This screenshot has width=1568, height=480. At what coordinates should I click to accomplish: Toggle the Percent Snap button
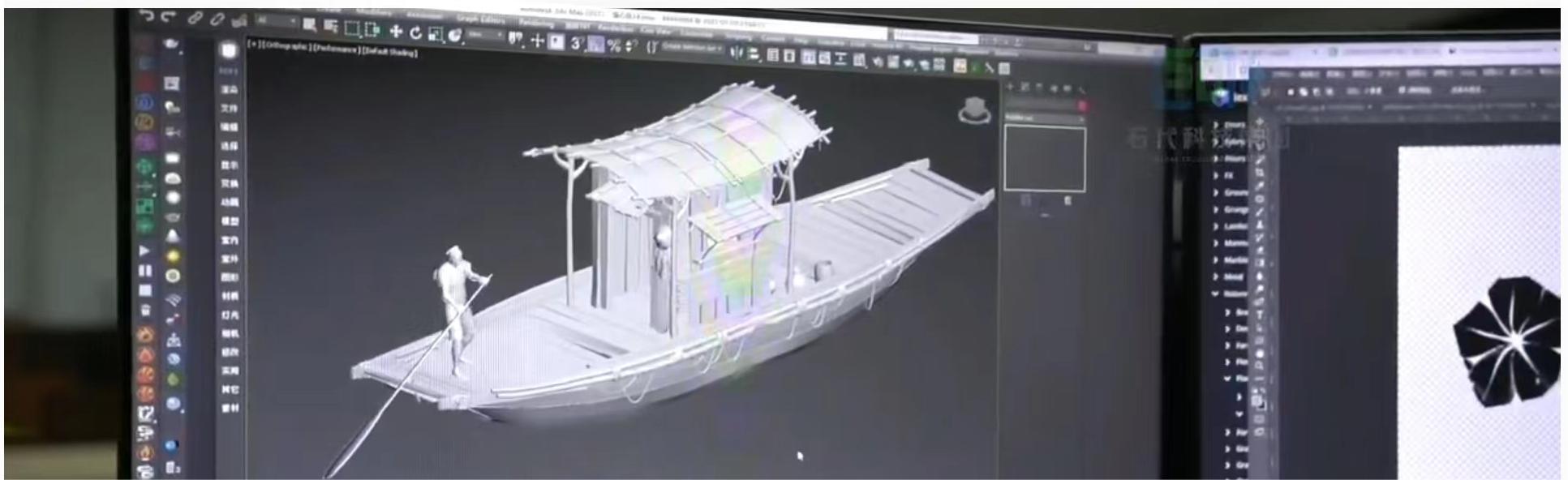(x=615, y=45)
